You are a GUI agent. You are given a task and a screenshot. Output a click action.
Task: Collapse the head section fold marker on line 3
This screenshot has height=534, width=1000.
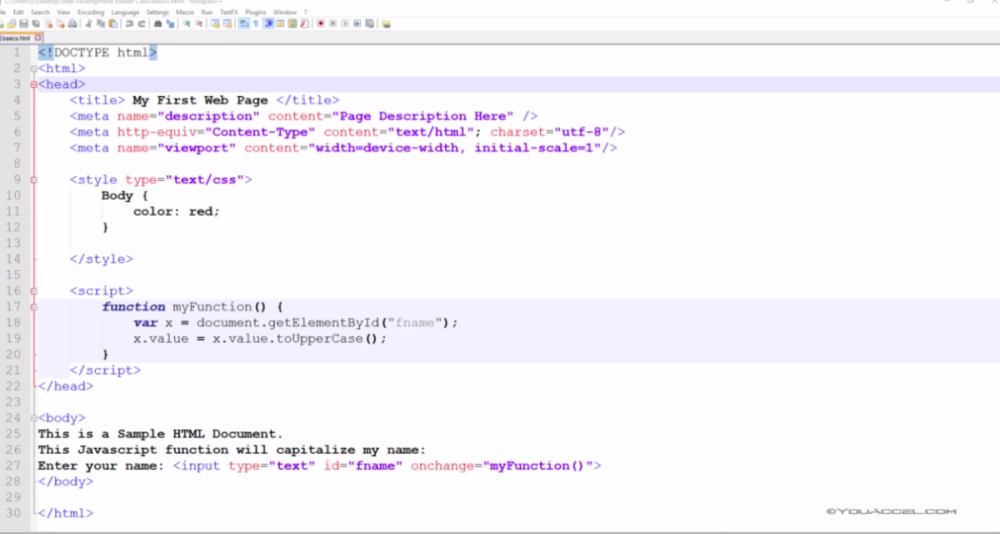(x=34, y=85)
